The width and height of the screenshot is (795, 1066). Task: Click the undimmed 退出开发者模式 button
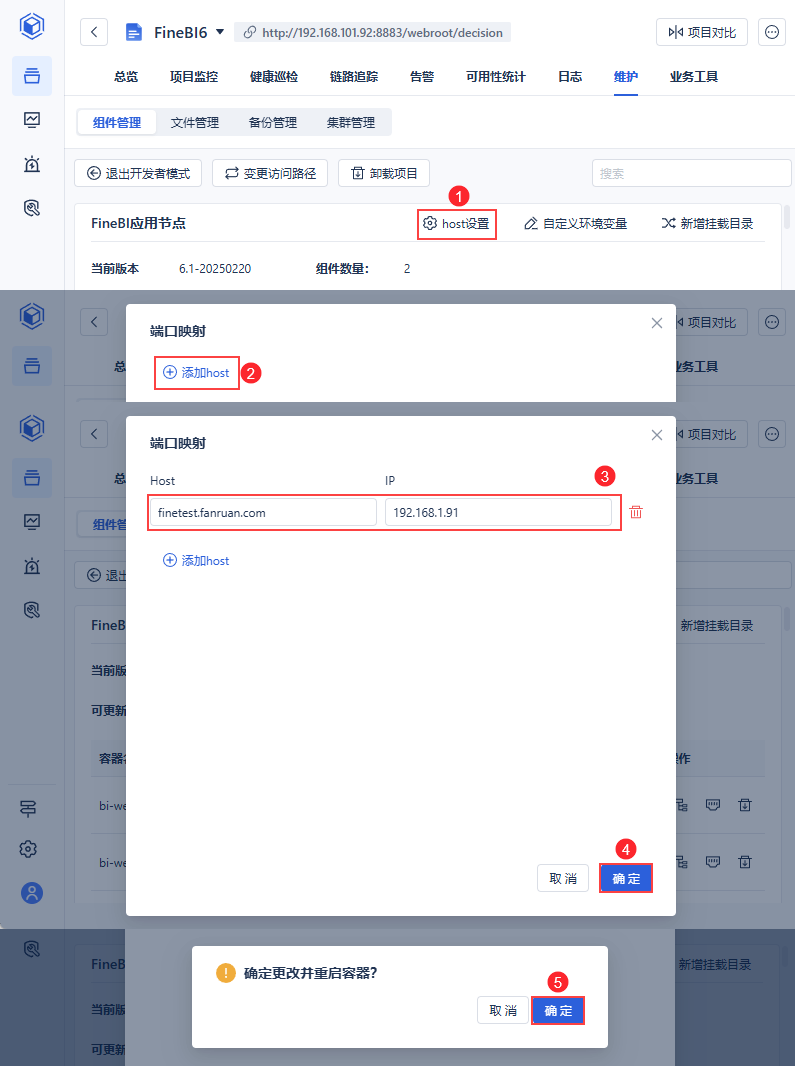(x=138, y=173)
